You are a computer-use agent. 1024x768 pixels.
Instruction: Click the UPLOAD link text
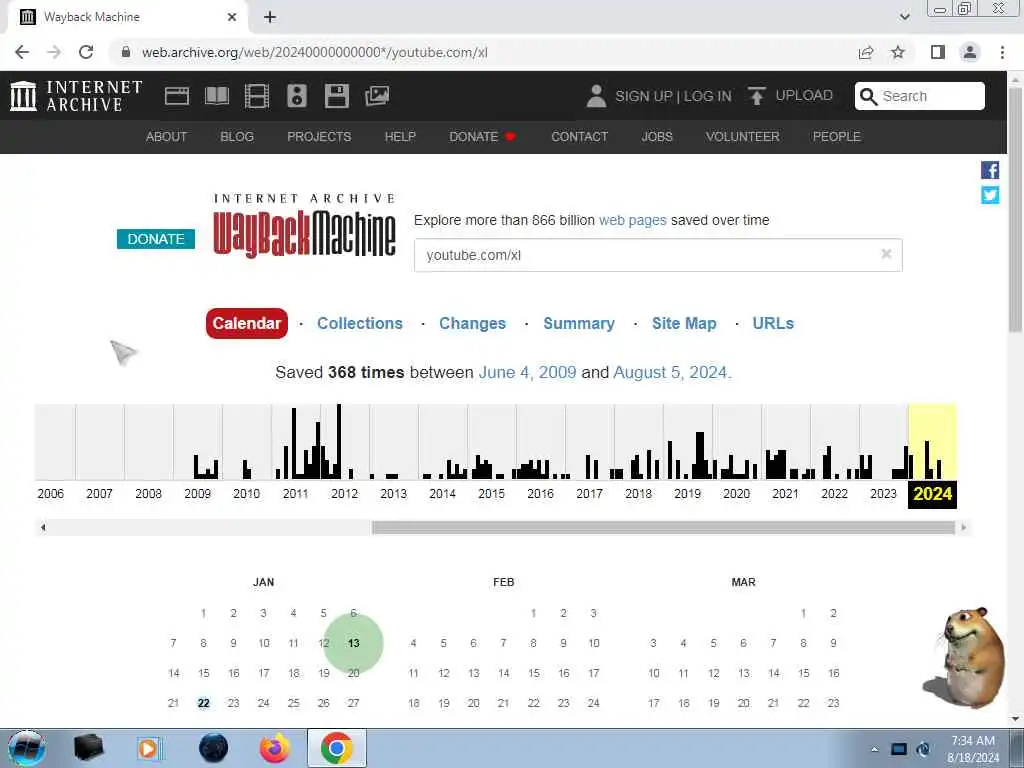[x=804, y=95]
